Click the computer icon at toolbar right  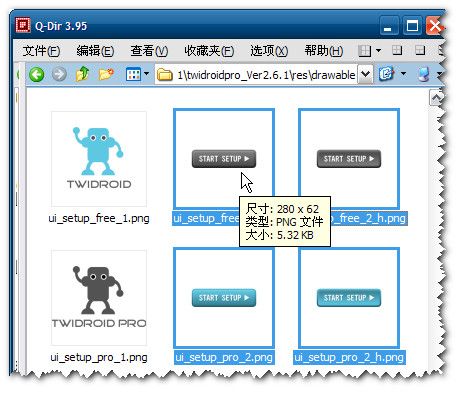[x=424, y=74]
